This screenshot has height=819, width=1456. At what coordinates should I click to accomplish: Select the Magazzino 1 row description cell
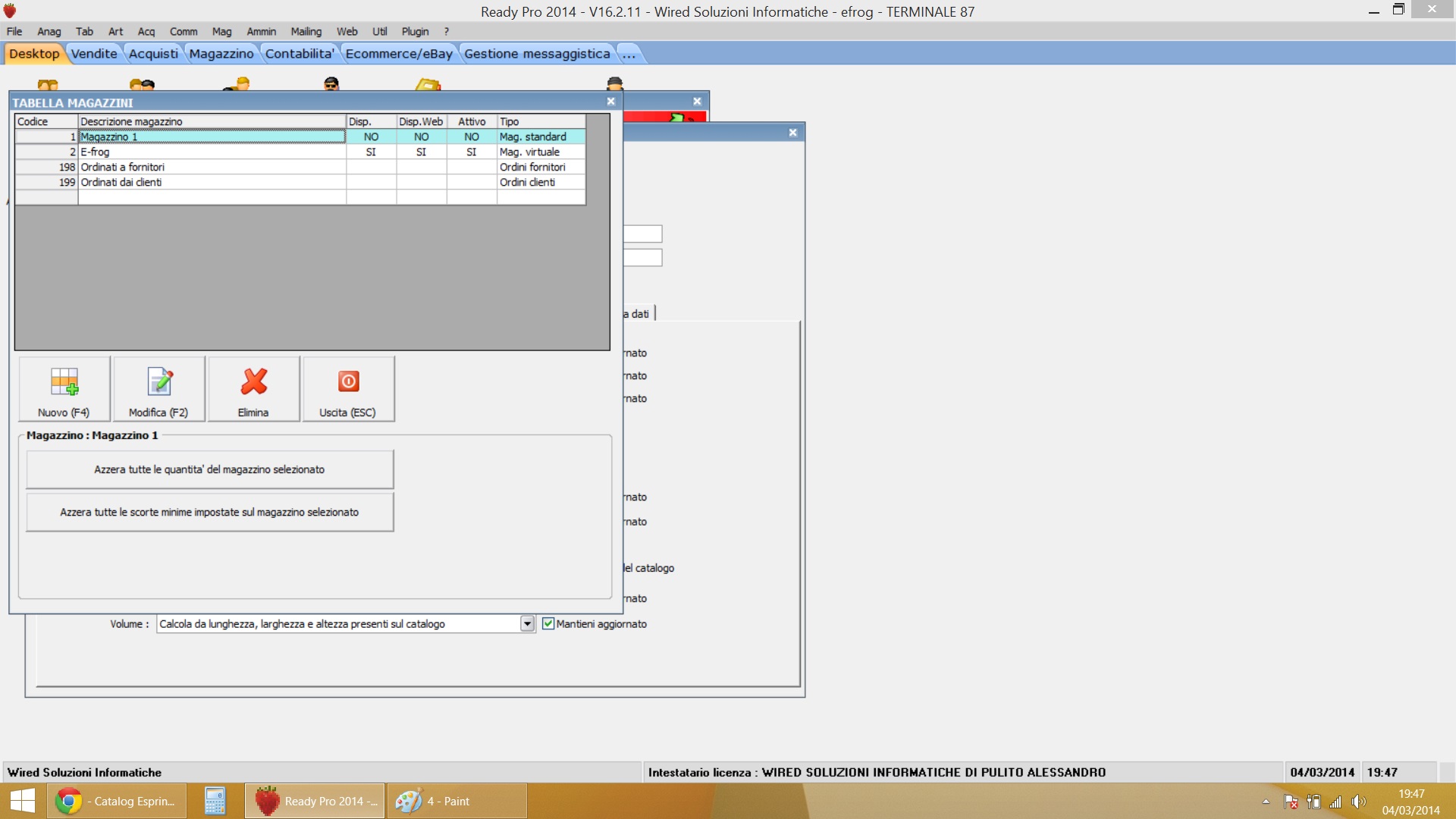[x=212, y=136]
